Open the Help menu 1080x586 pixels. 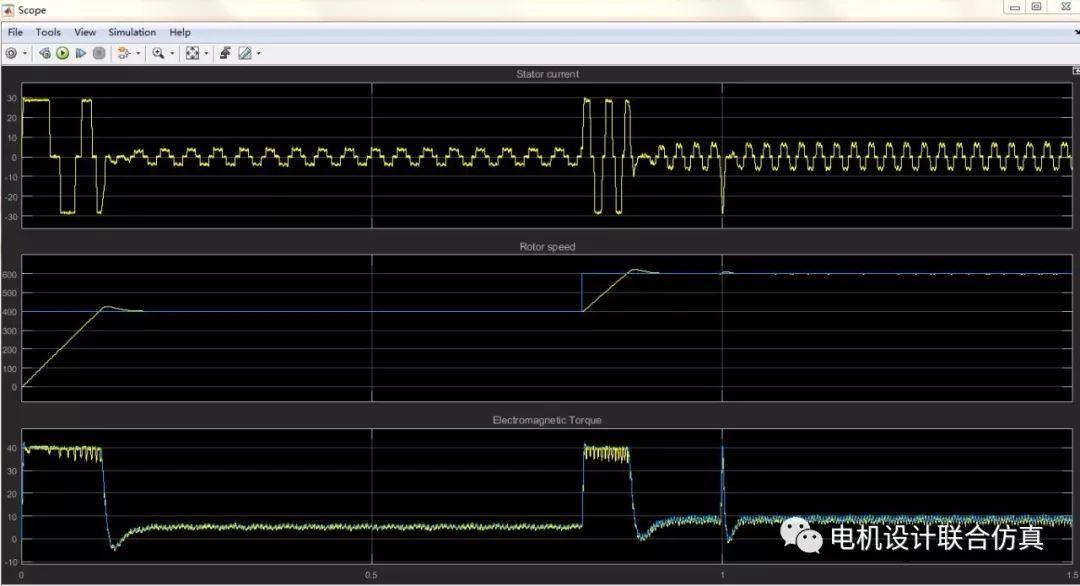(x=179, y=32)
